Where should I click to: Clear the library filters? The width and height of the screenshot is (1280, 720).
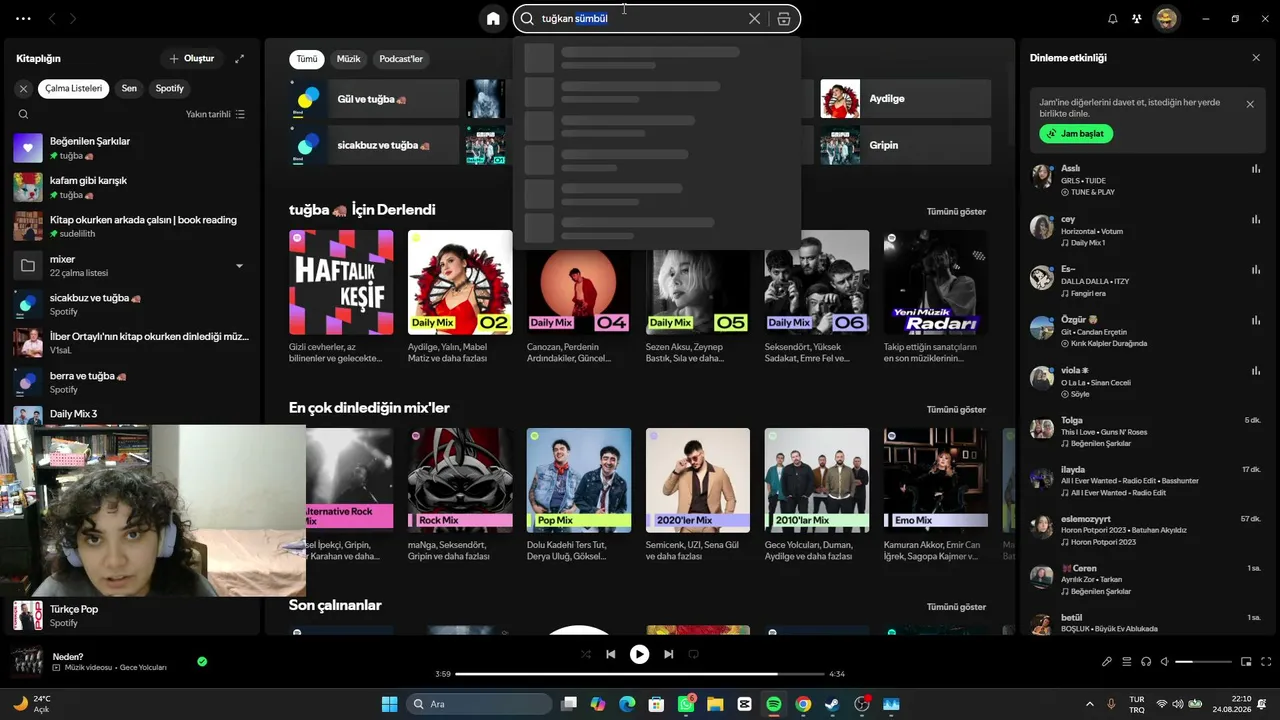[23, 88]
